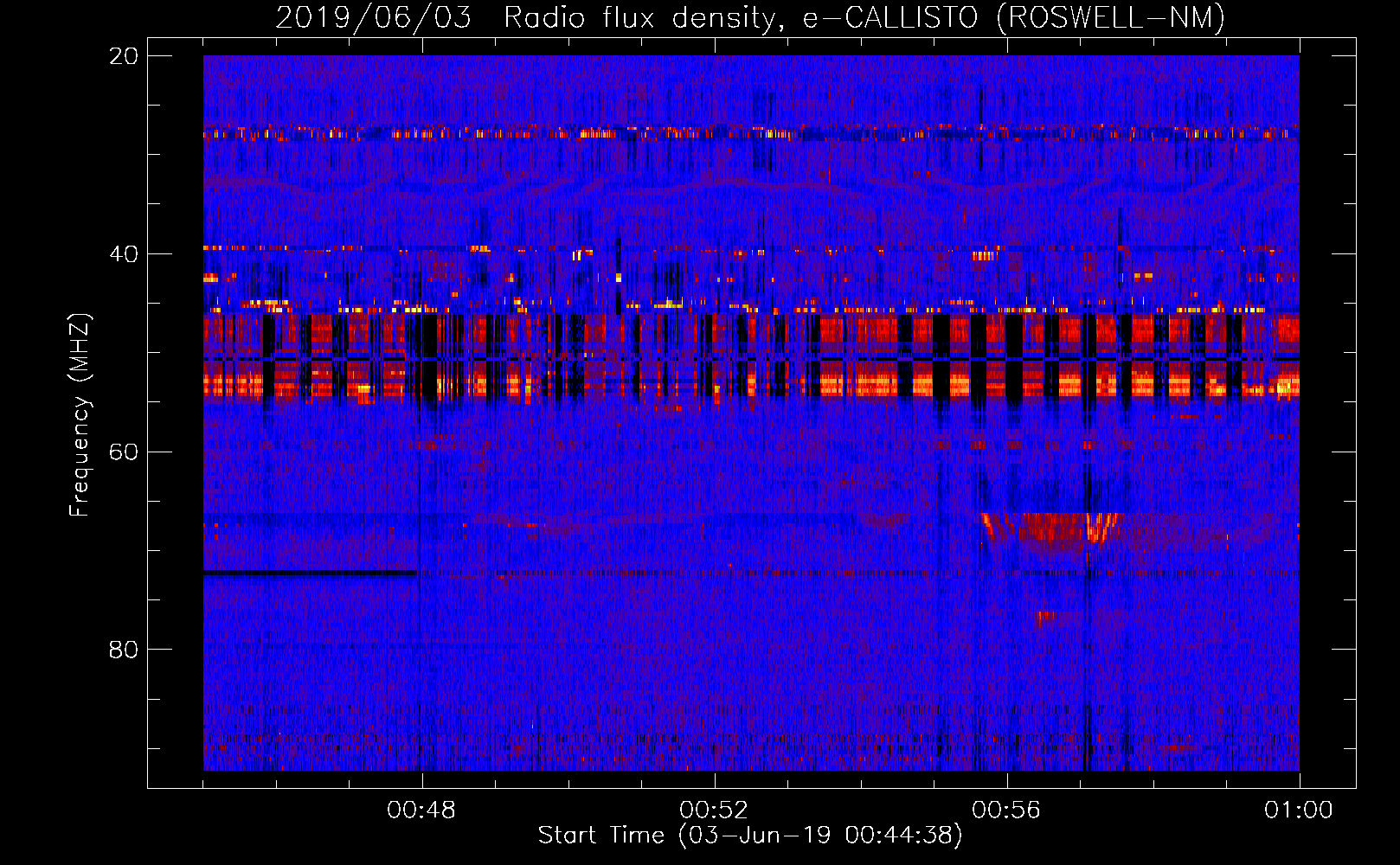
Task: Click the 00:56 time tick label
Action: click(1006, 810)
